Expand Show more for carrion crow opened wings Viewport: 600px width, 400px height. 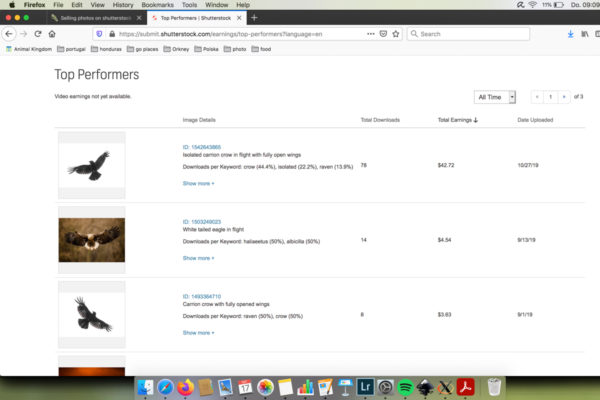pos(198,333)
